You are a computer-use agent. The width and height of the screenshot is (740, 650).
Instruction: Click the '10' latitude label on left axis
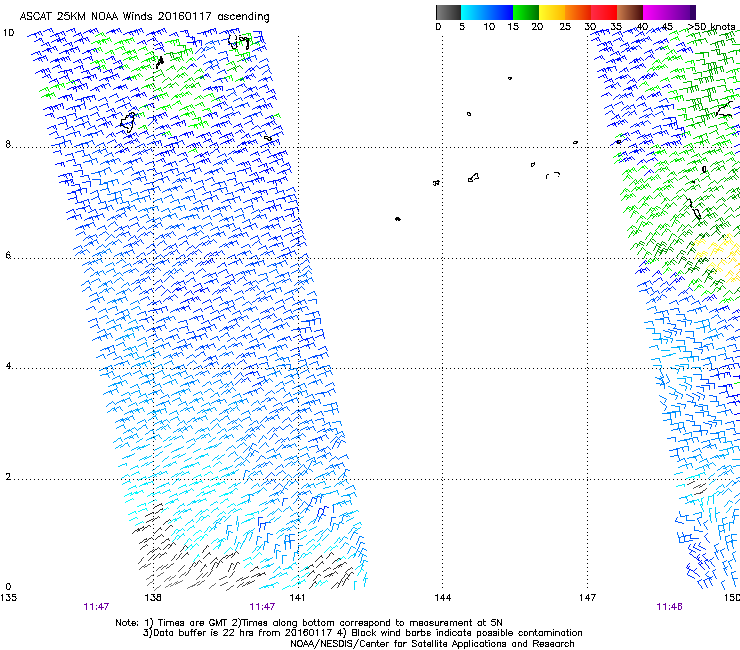coord(8,33)
